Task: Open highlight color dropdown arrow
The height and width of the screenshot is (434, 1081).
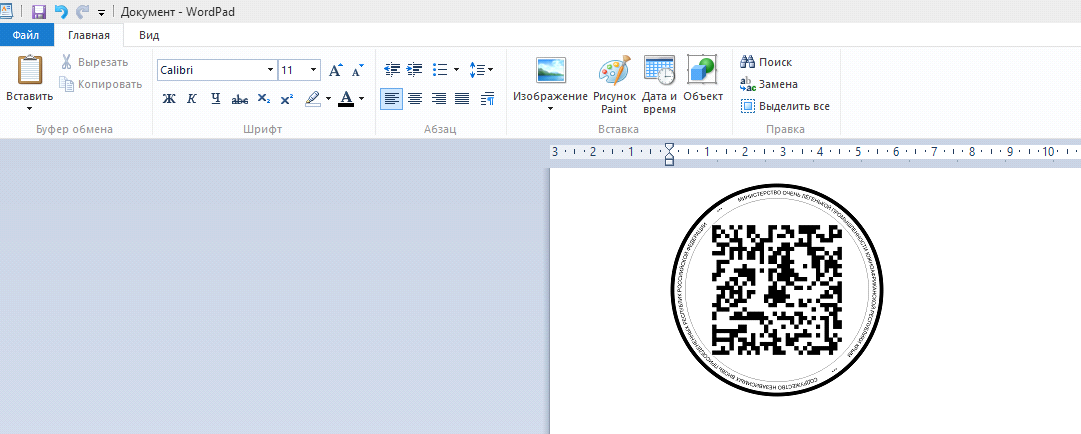Action: 328,99
